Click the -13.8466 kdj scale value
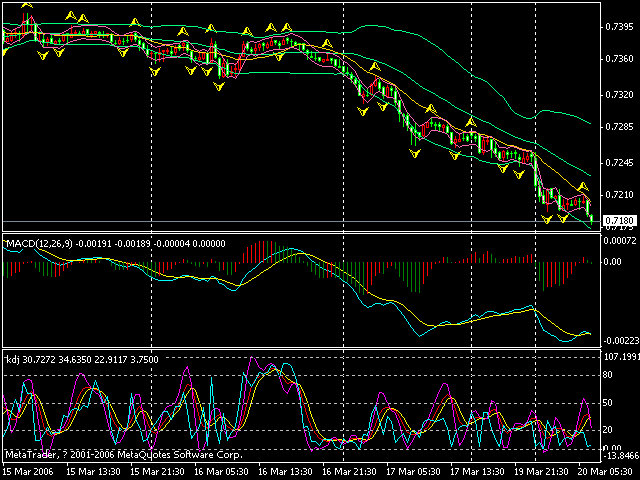Screen dimensions: 640x480 pos(619,456)
